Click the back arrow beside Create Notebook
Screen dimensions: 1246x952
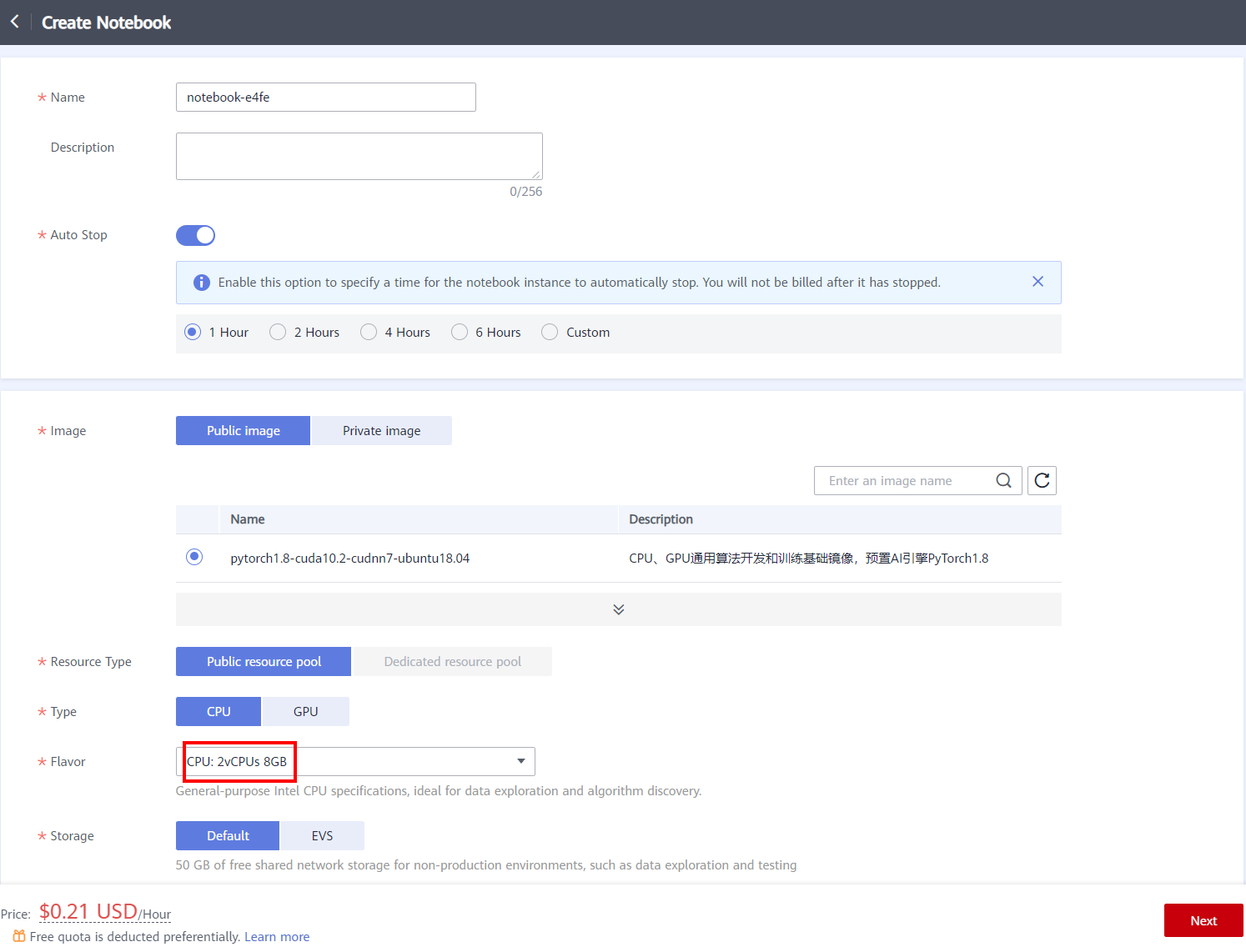[15, 22]
